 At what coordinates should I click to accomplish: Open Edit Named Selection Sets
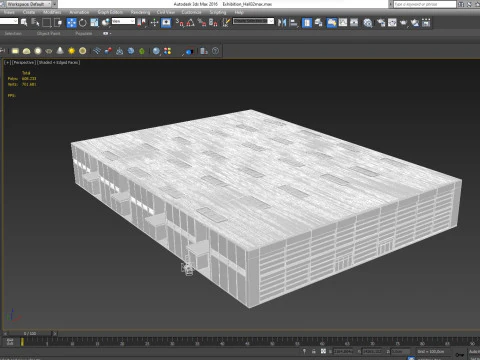pos(226,23)
